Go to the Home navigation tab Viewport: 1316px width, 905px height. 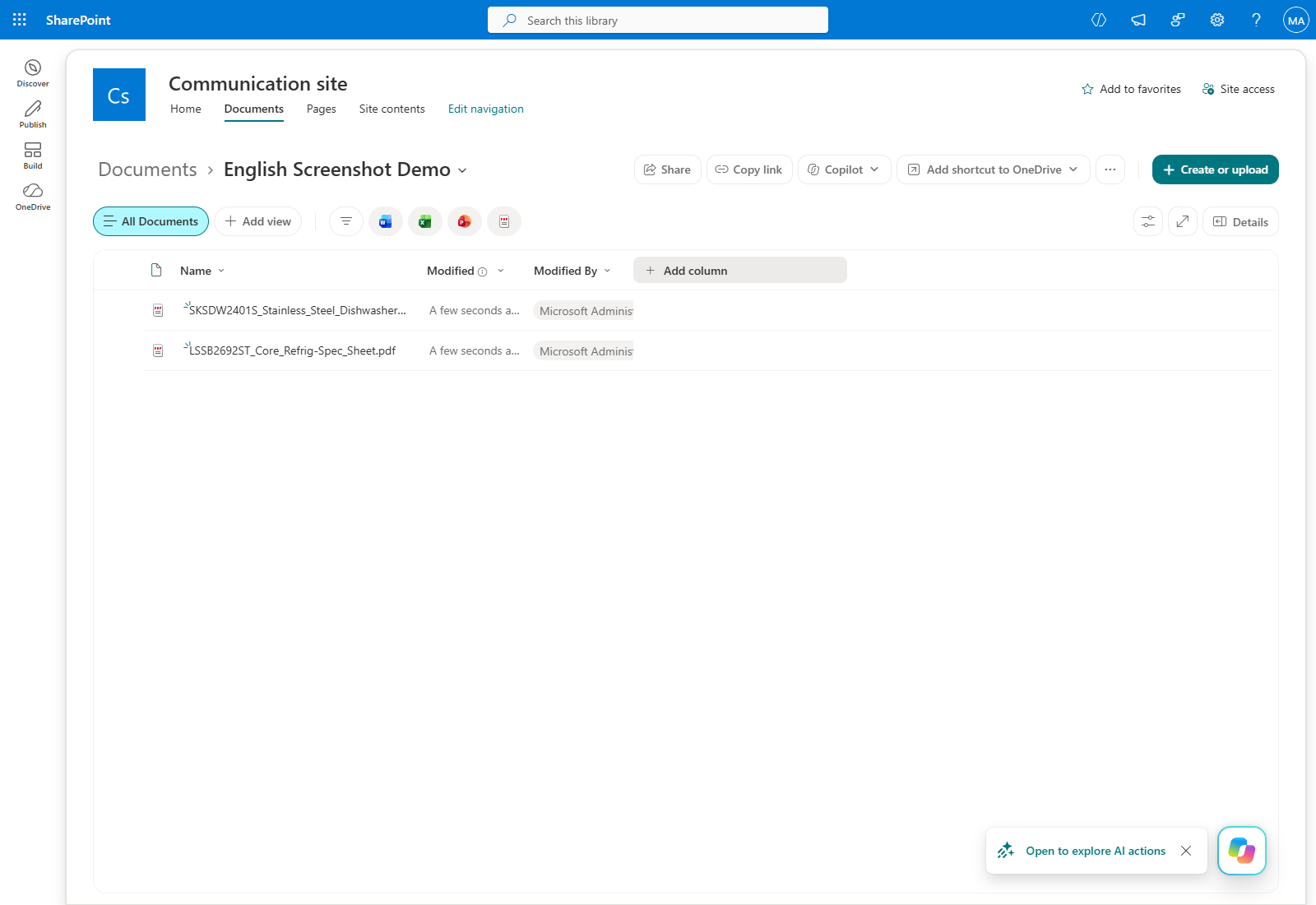pos(186,109)
